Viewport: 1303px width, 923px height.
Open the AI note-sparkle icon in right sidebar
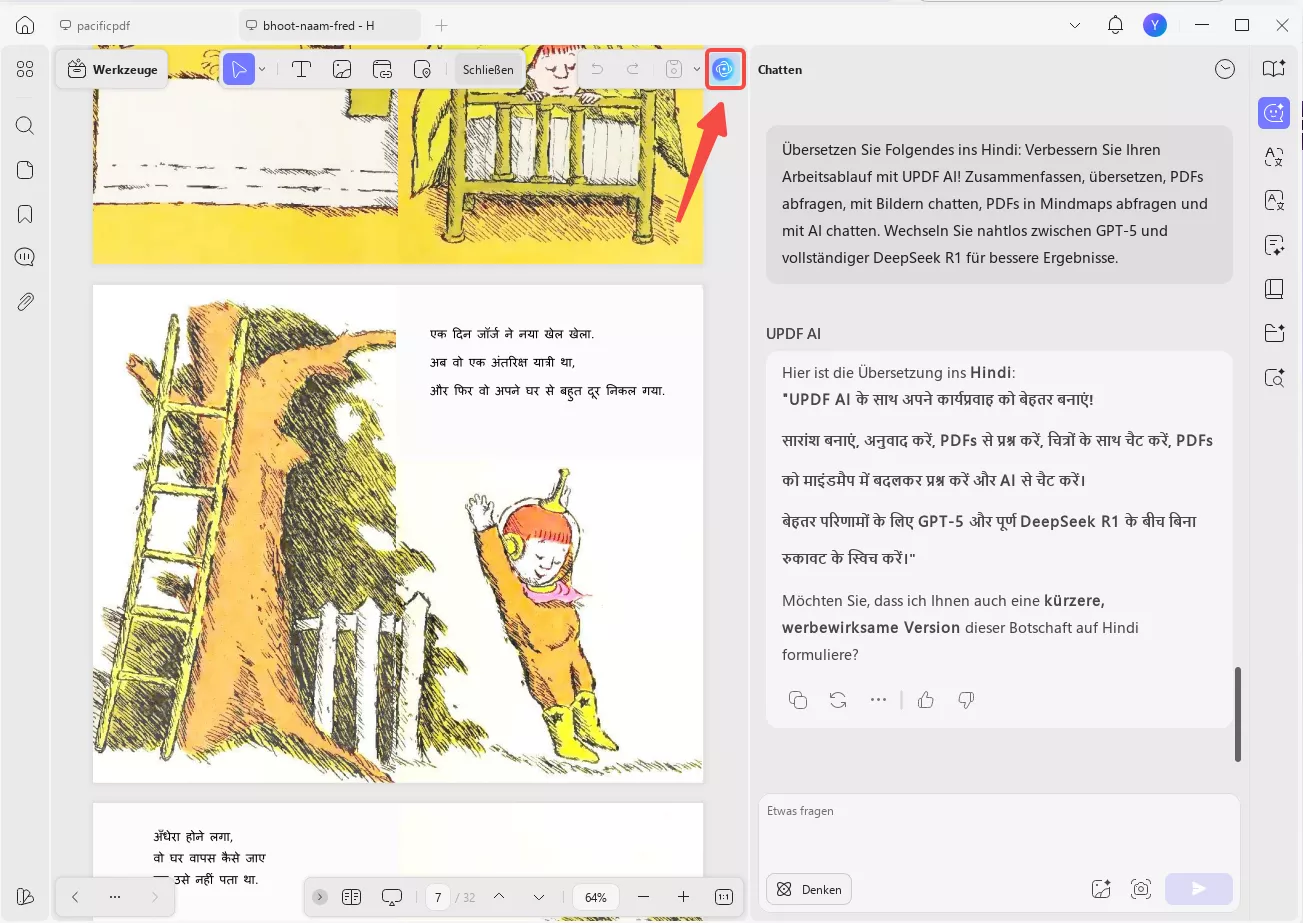(1274, 245)
